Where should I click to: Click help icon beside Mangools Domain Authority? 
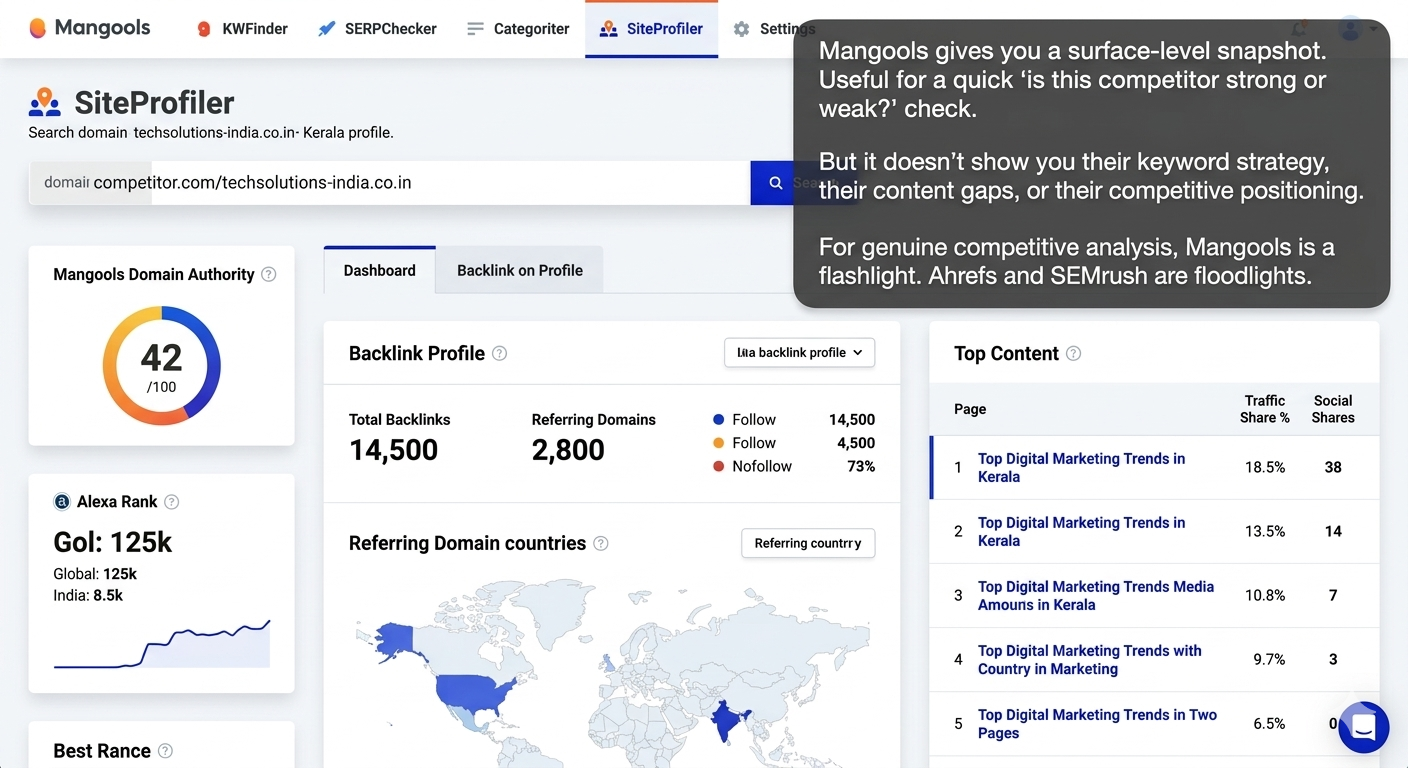point(268,274)
